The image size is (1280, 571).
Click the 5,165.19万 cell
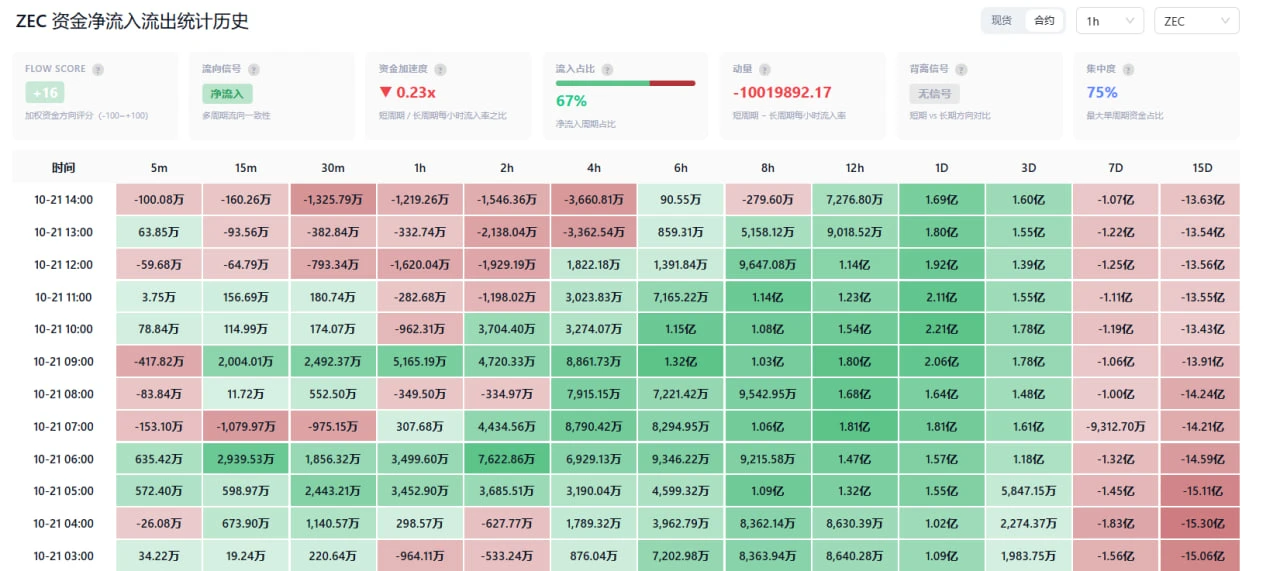[420, 362]
